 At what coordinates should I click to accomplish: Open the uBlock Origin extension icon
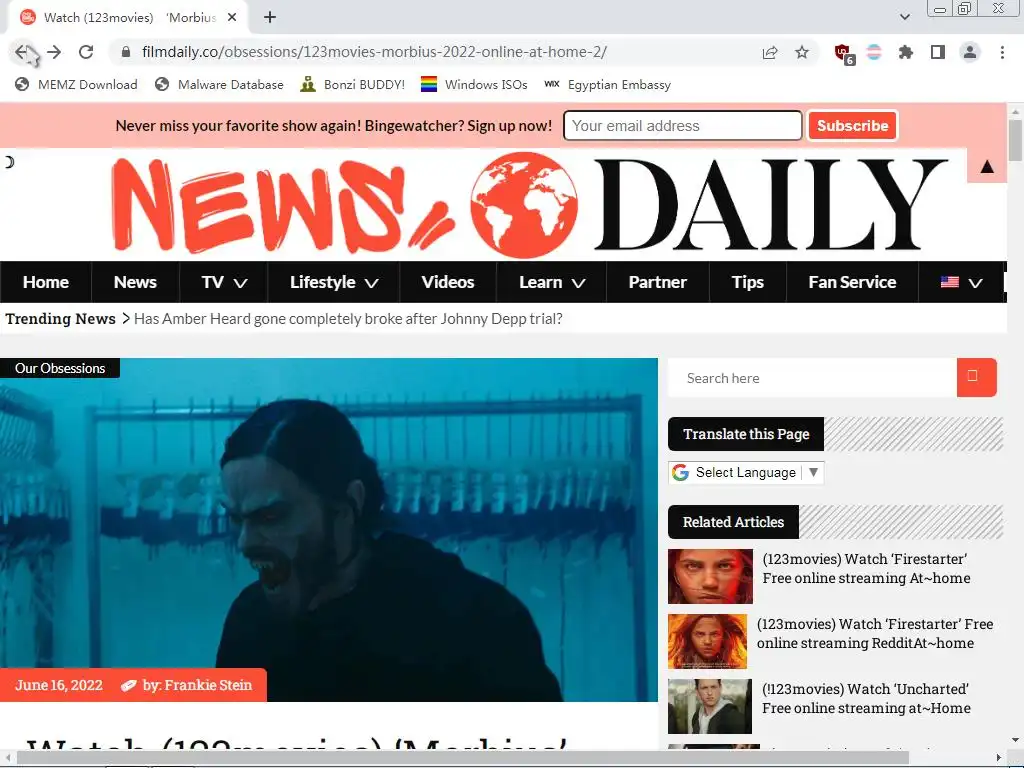(x=844, y=54)
